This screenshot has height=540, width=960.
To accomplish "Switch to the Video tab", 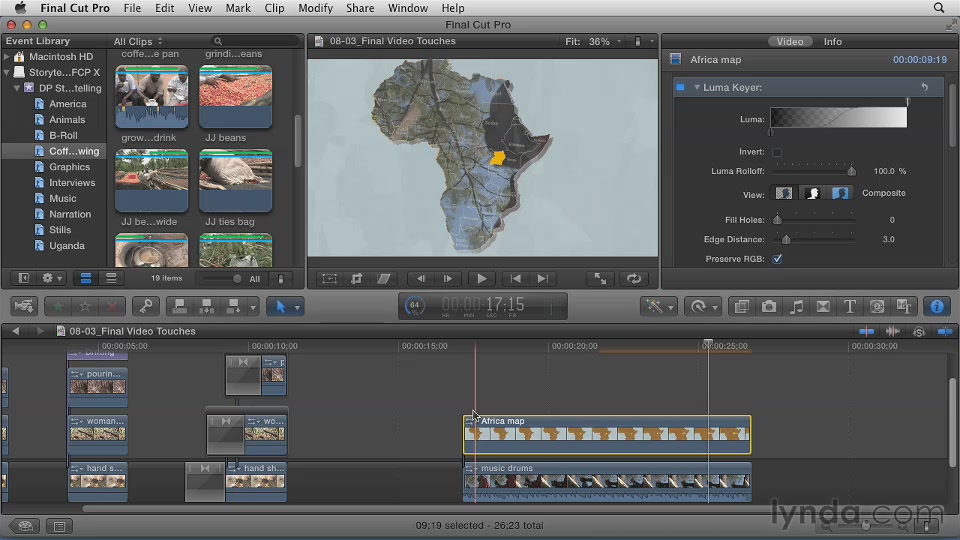I will (790, 42).
